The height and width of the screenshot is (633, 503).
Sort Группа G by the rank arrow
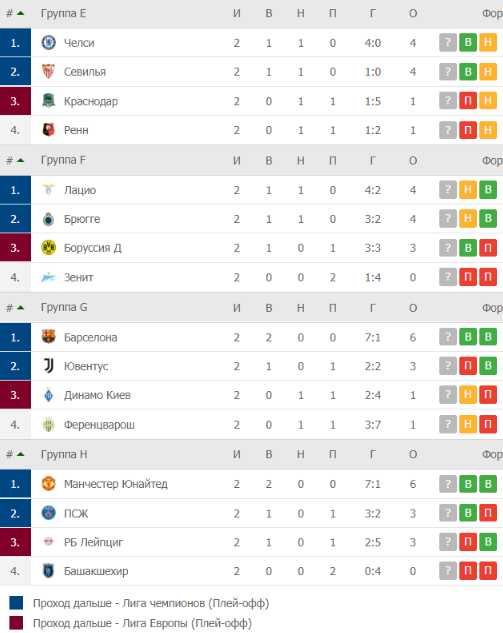point(20,308)
